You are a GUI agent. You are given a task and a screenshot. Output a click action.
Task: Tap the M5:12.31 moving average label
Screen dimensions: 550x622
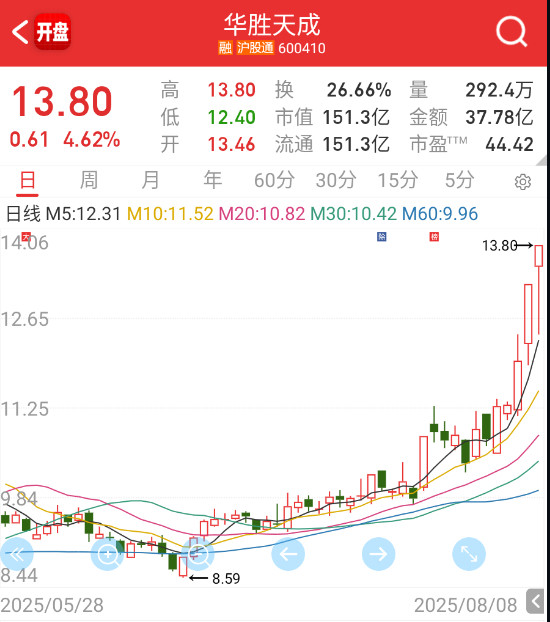pyautogui.click(x=83, y=214)
